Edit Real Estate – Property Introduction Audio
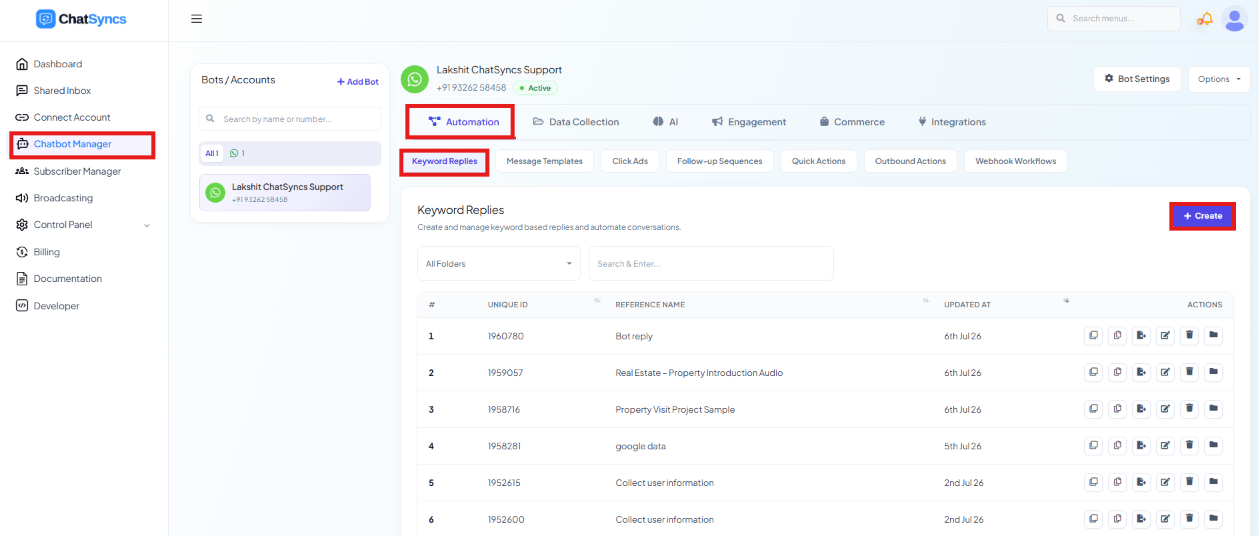This screenshot has width=1259, height=536. click(1165, 372)
